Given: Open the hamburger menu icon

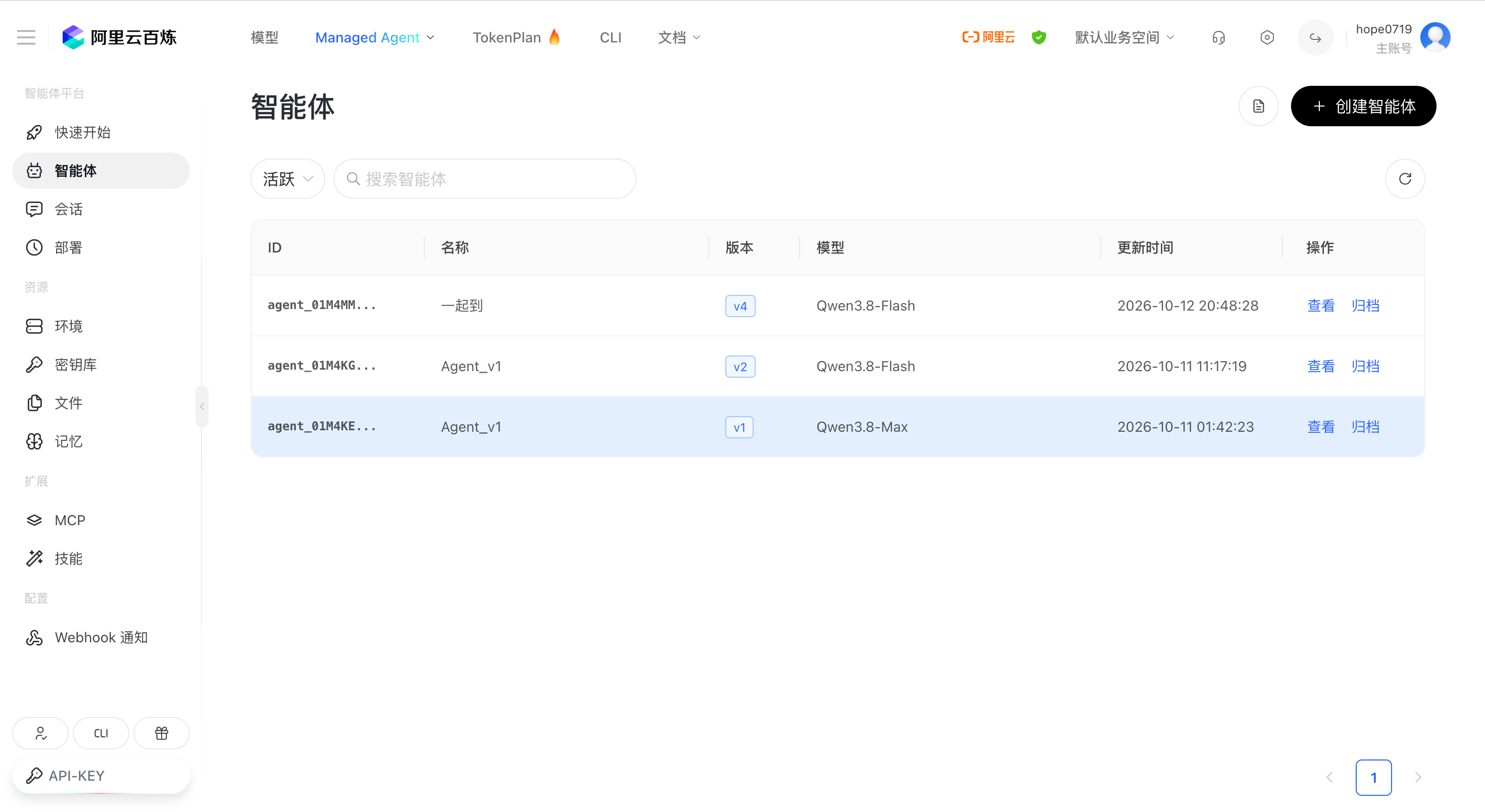Looking at the screenshot, I should click(x=26, y=37).
